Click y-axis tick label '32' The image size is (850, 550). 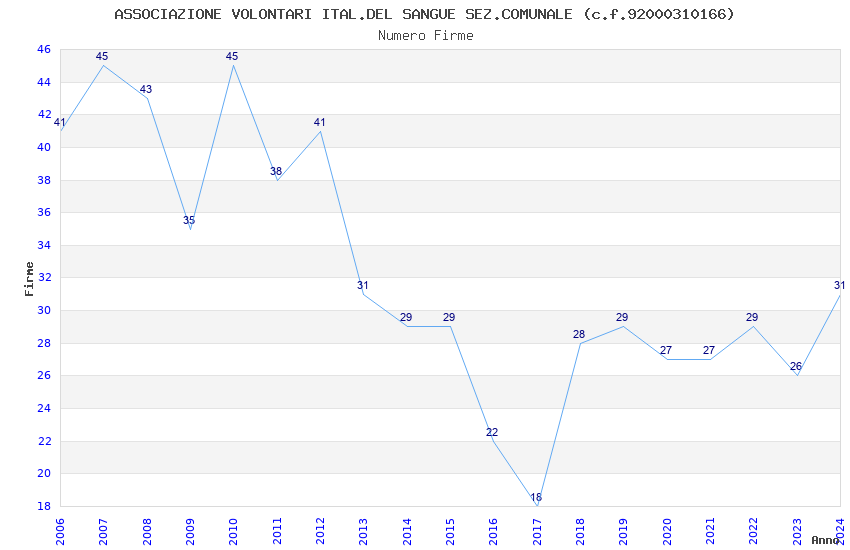pyautogui.click(x=44, y=277)
